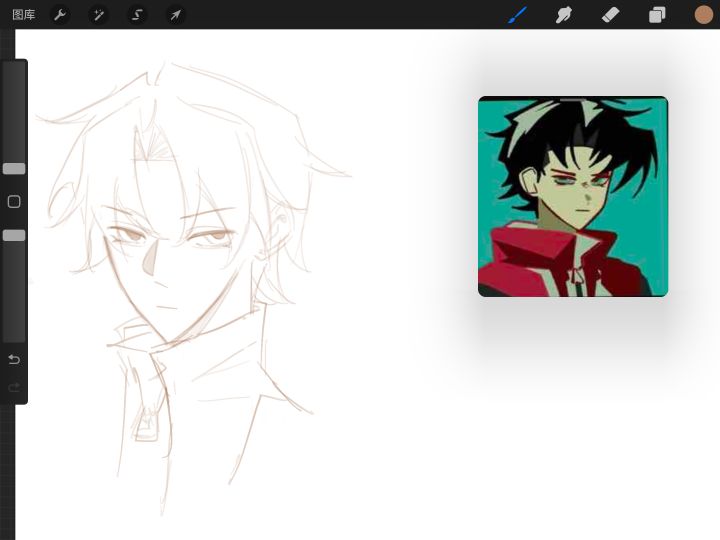Select the Eraser tool
The height and width of the screenshot is (540, 720).
(610, 15)
